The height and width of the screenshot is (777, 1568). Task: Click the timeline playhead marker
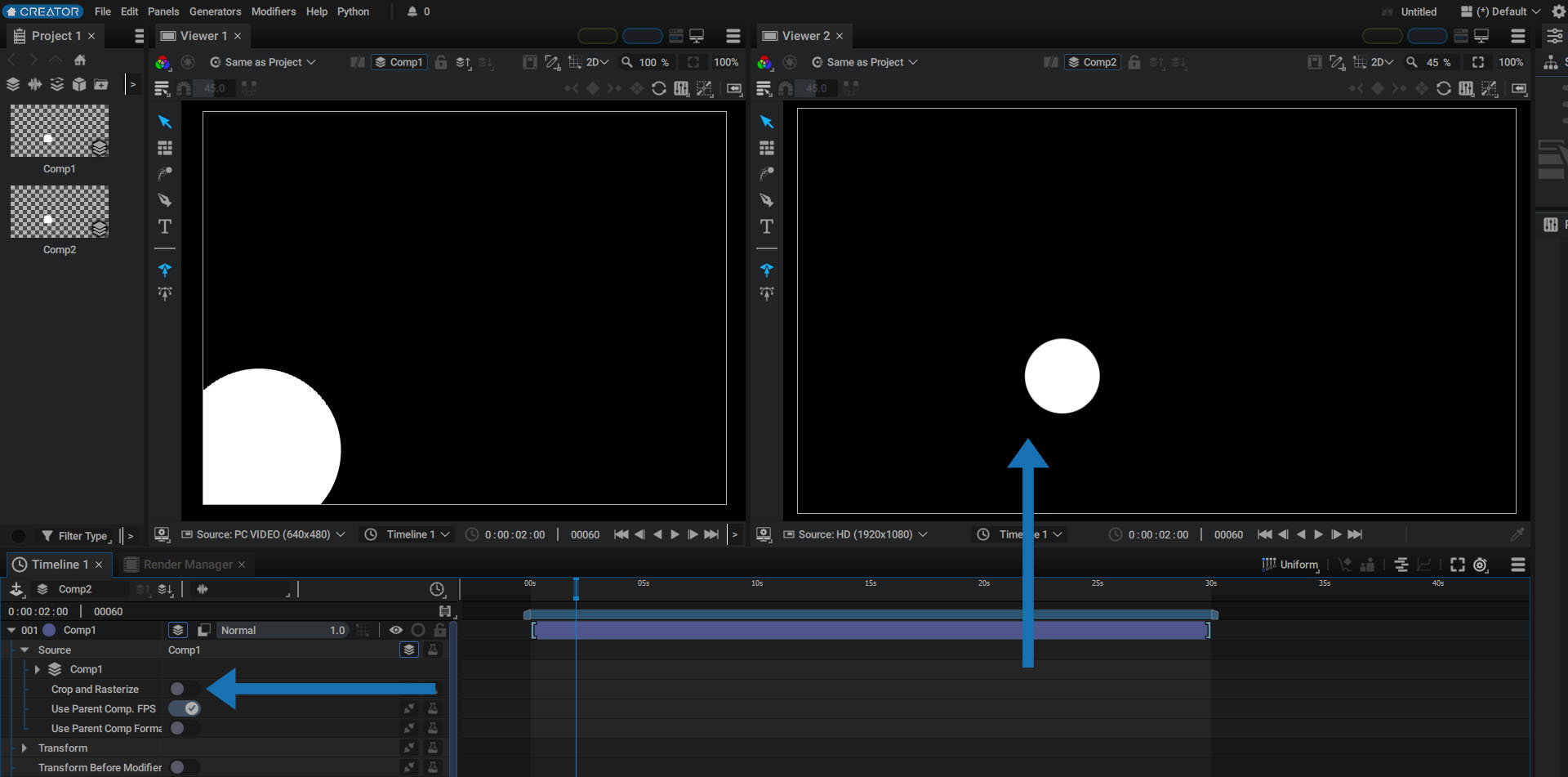click(576, 588)
